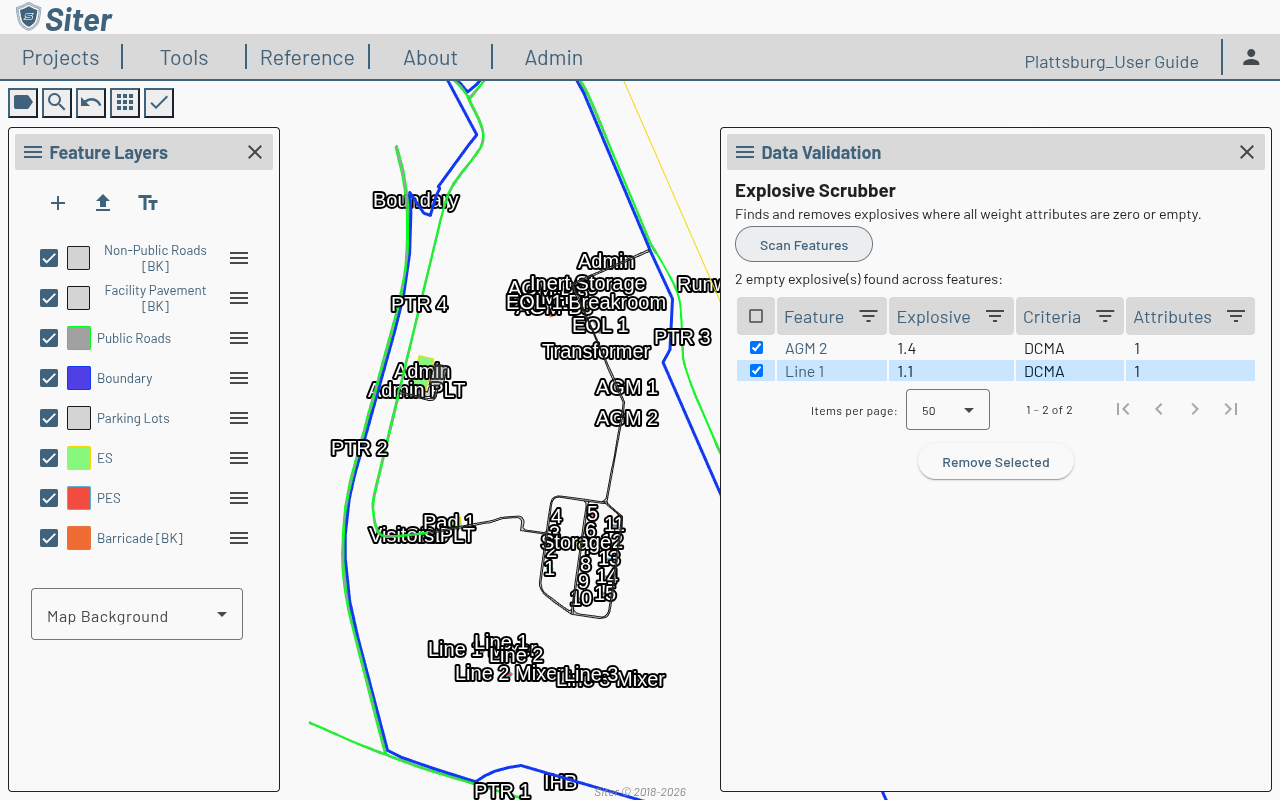Open Non-Public Roads layer options handle
Image resolution: width=1280 pixels, height=800 pixels.
point(239,258)
